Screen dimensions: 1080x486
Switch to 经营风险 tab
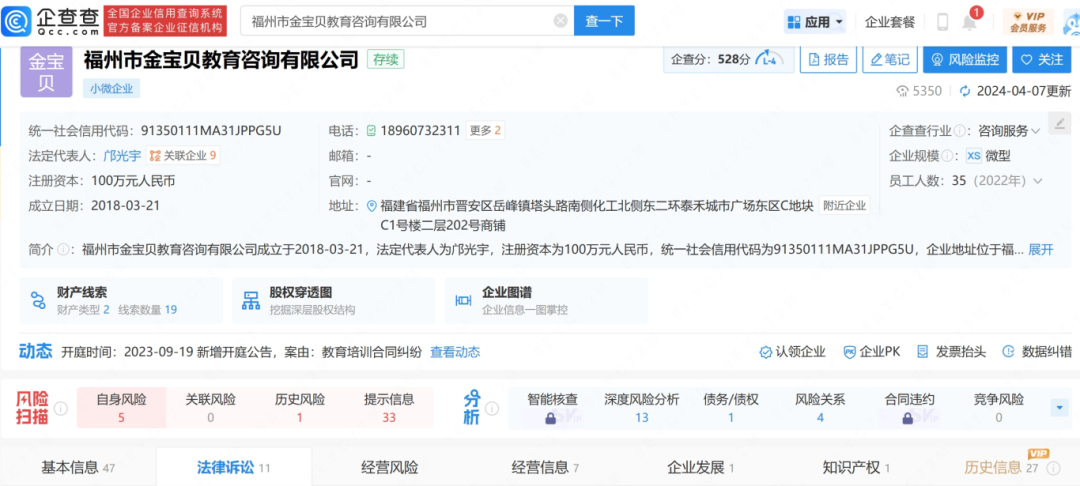(x=389, y=468)
